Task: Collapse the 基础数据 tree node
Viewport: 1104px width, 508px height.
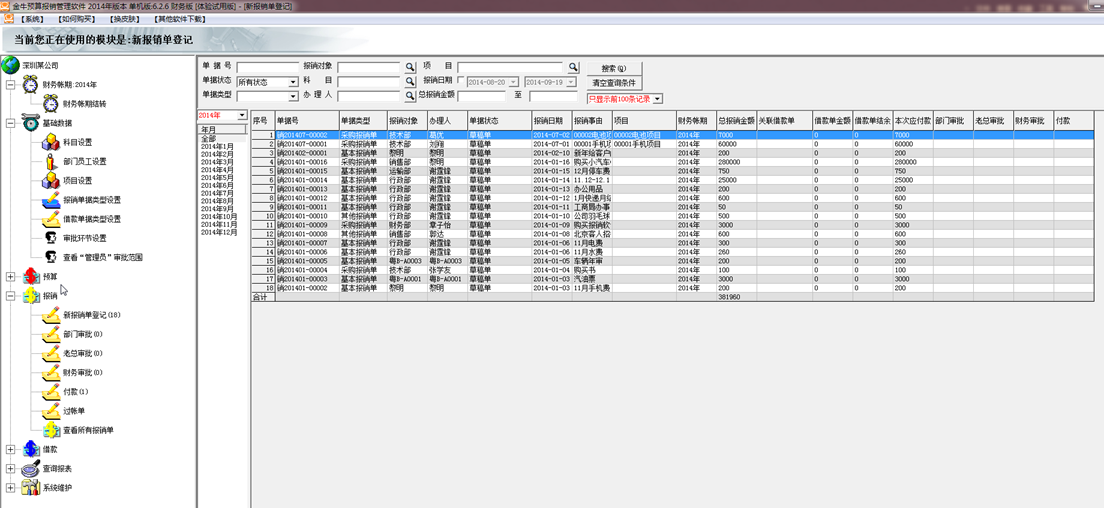Action: pyautogui.click(x=11, y=123)
